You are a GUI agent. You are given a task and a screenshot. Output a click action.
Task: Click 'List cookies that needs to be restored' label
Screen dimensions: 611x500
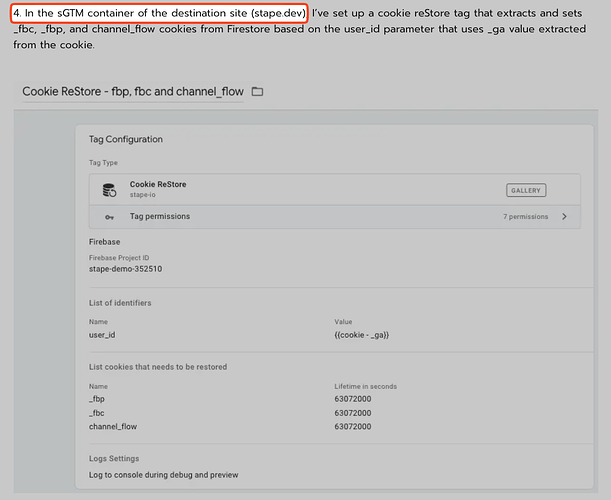[158, 367]
